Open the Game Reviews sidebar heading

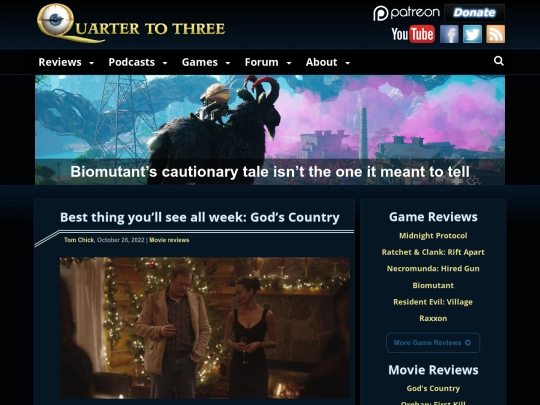[433, 217]
